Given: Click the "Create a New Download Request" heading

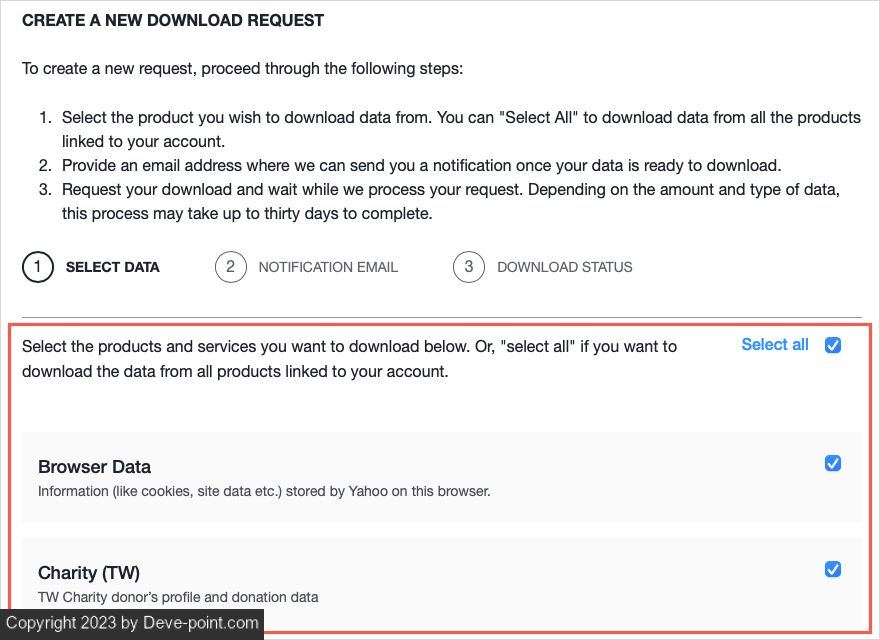Looking at the screenshot, I should [x=173, y=20].
